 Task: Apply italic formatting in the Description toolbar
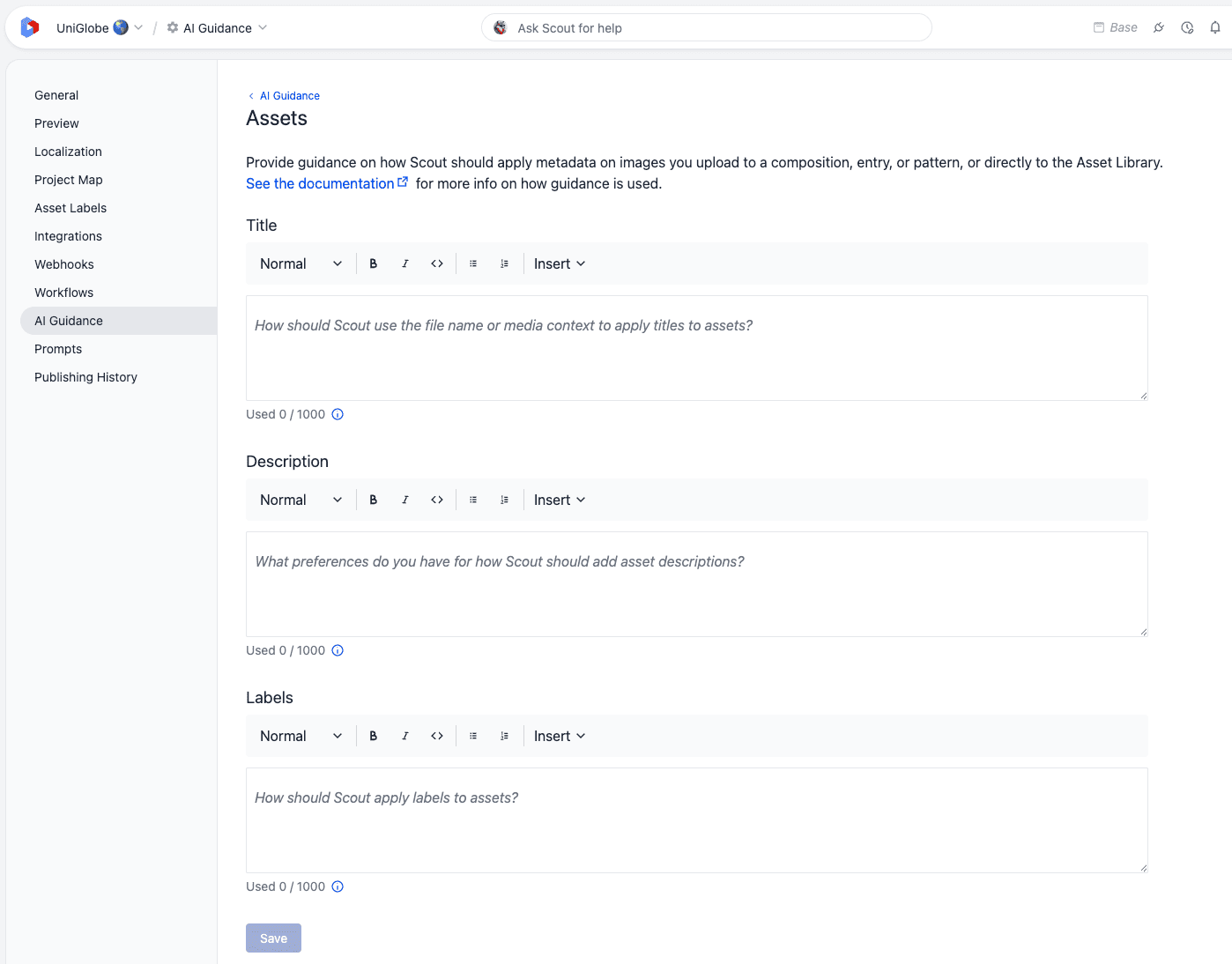point(404,500)
